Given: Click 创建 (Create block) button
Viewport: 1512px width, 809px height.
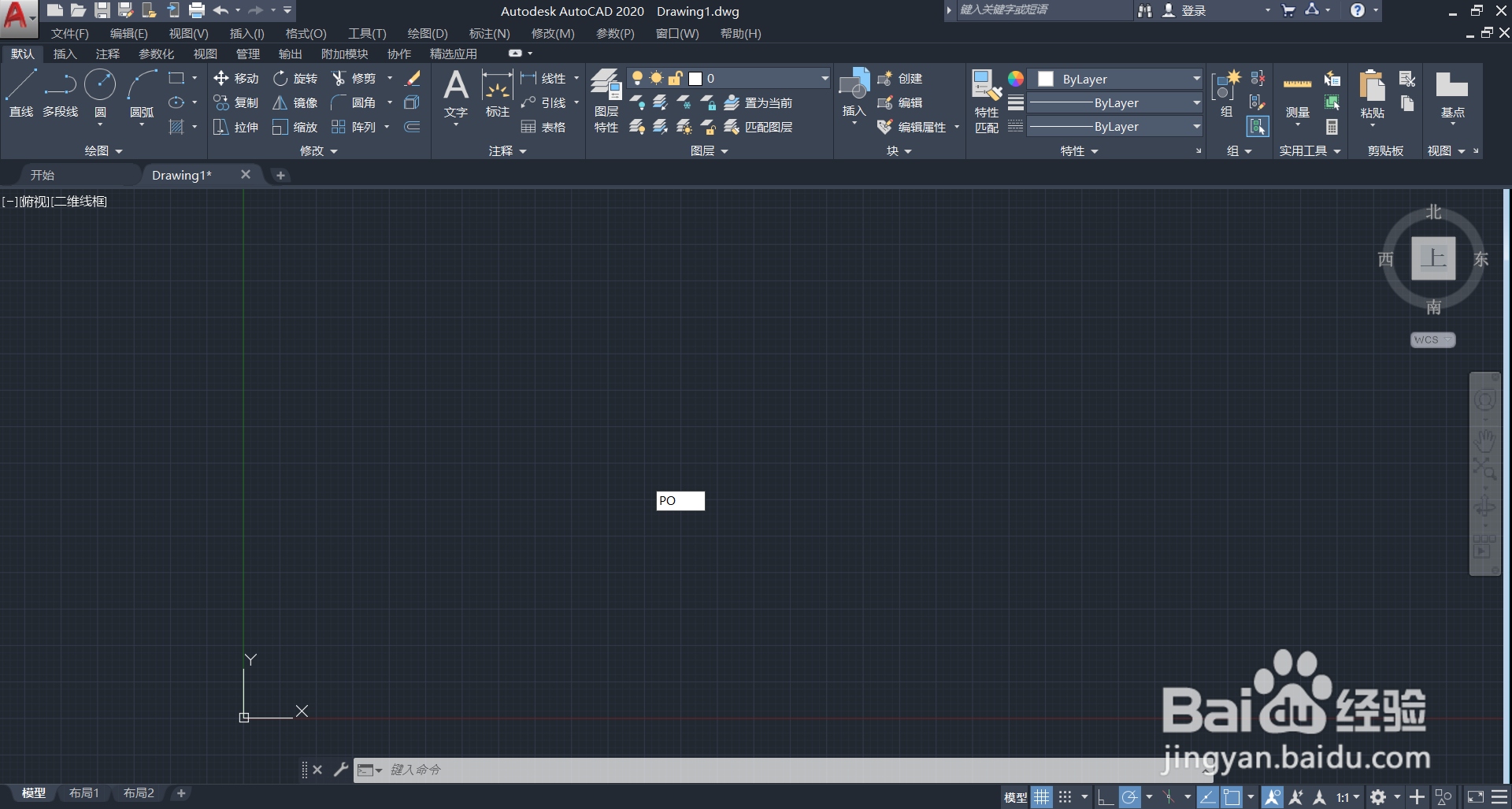Looking at the screenshot, I should 900,79.
